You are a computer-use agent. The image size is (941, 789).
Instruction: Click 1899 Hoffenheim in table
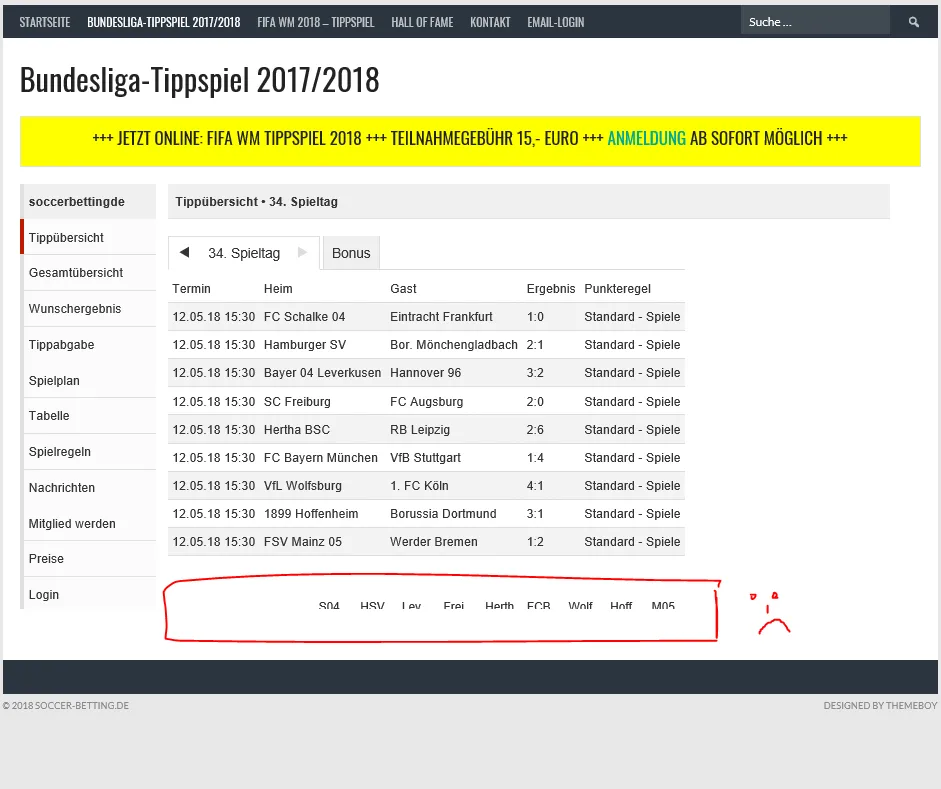311,514
